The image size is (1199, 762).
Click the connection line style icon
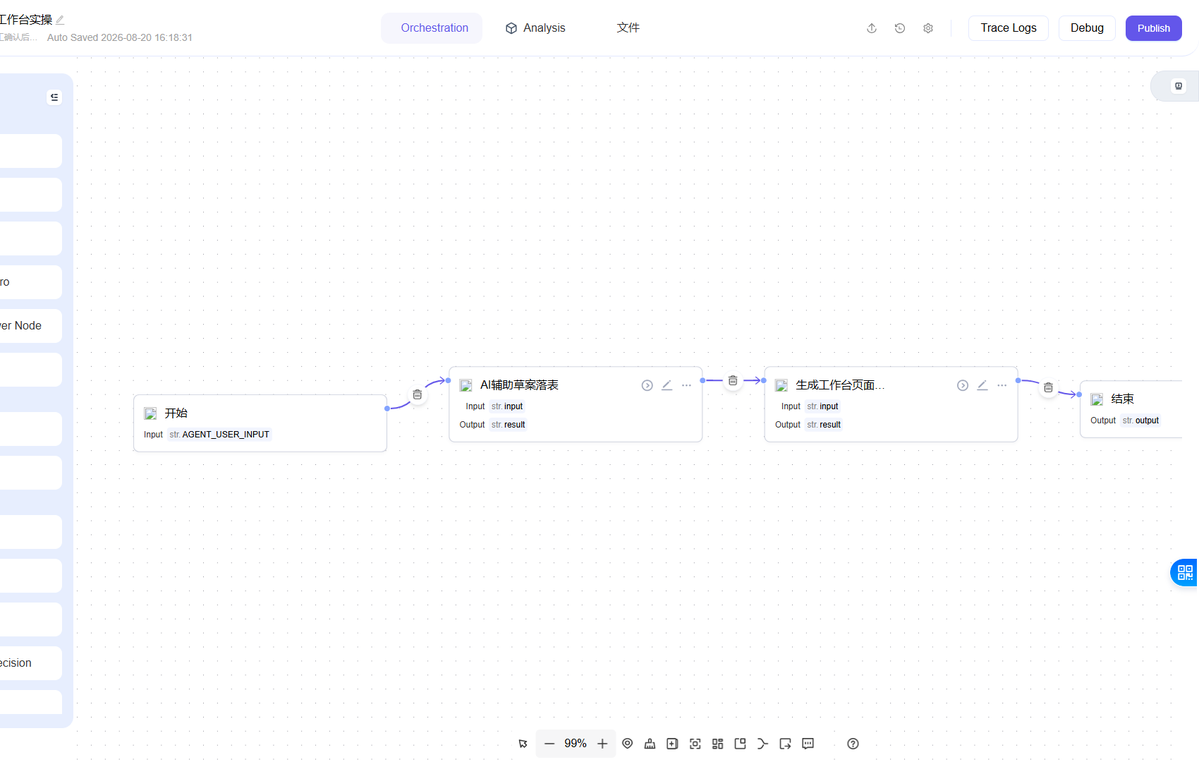point(762,744)
